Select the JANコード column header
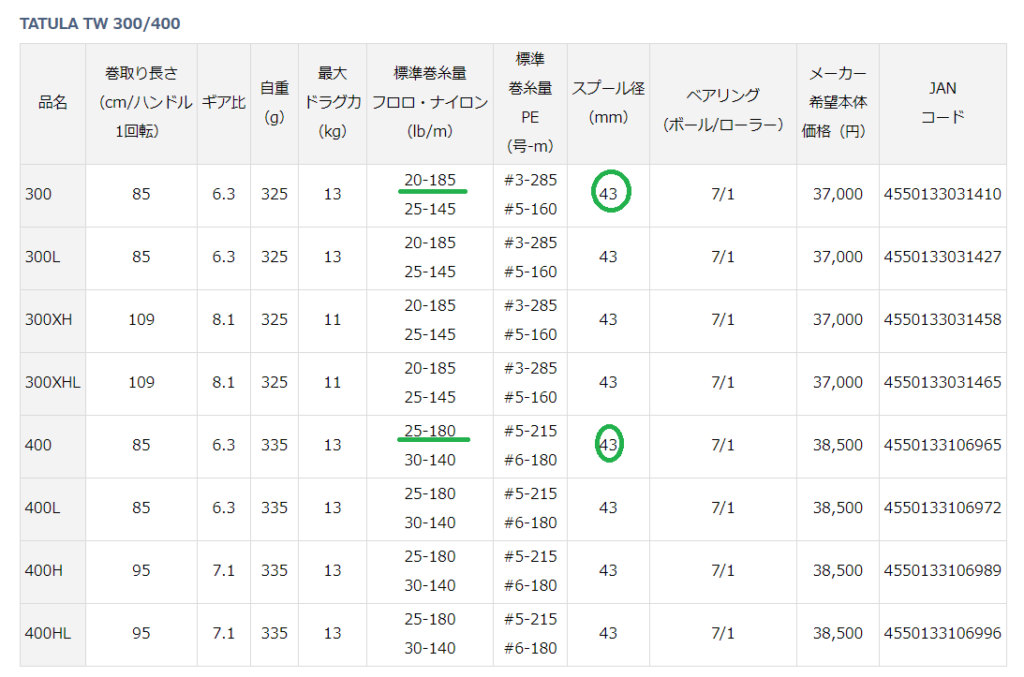Viewport: 1024px width, 677px height. (942, 102)
